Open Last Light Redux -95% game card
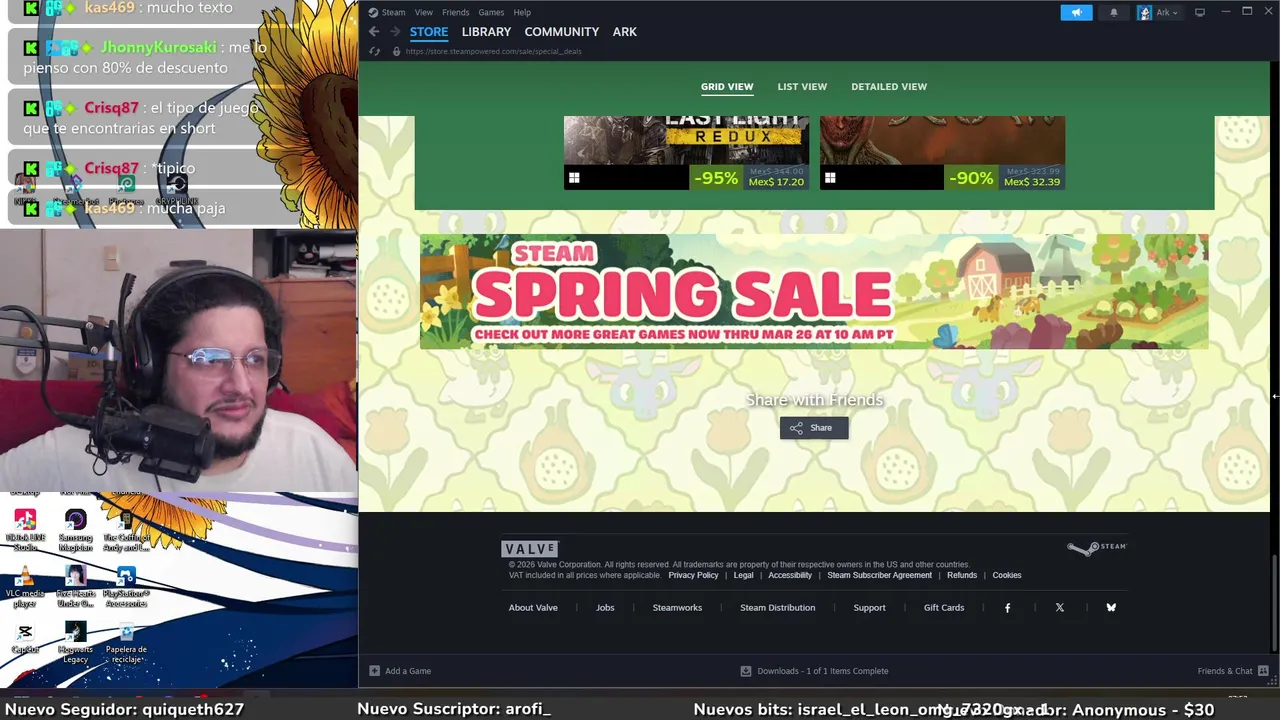Image resolution: width=1280 pixels, height=720 pixels. (686, 152)
